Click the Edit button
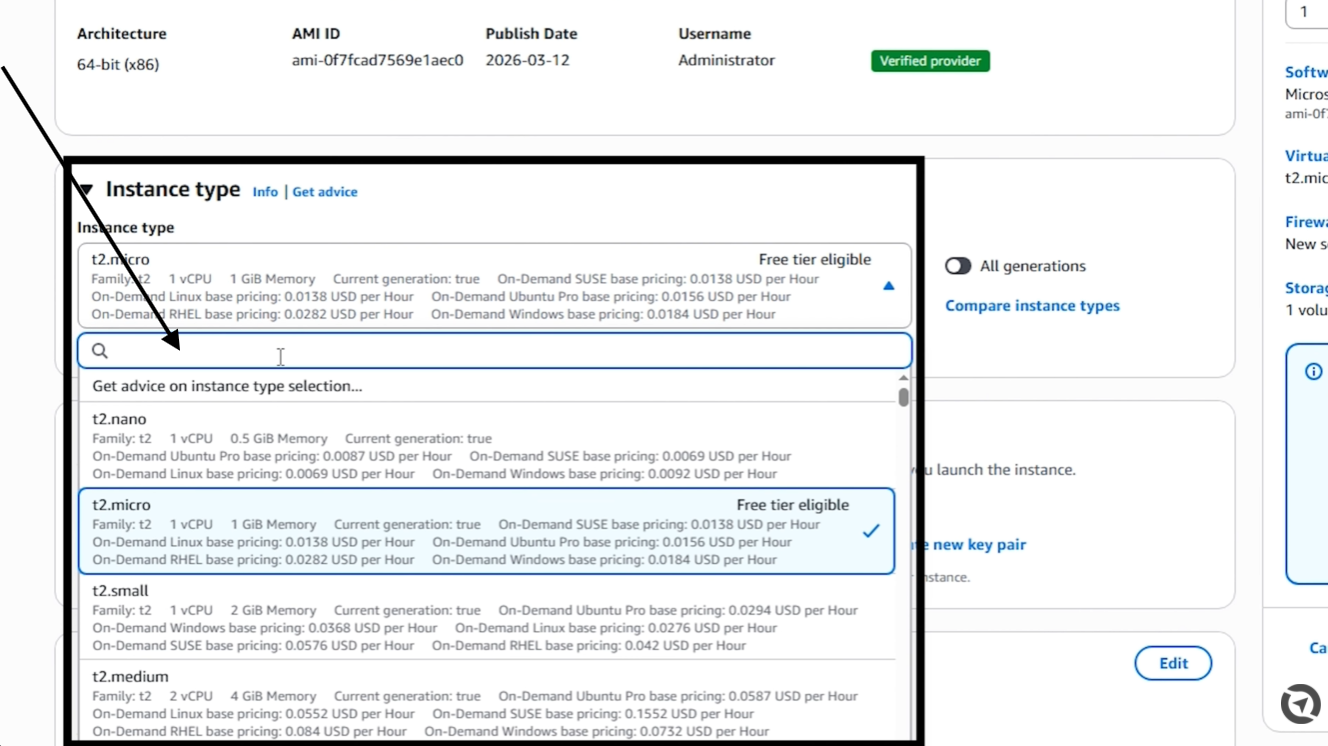The height and width of the screenshot is (746, 1328). click(x=1173, y=663)
